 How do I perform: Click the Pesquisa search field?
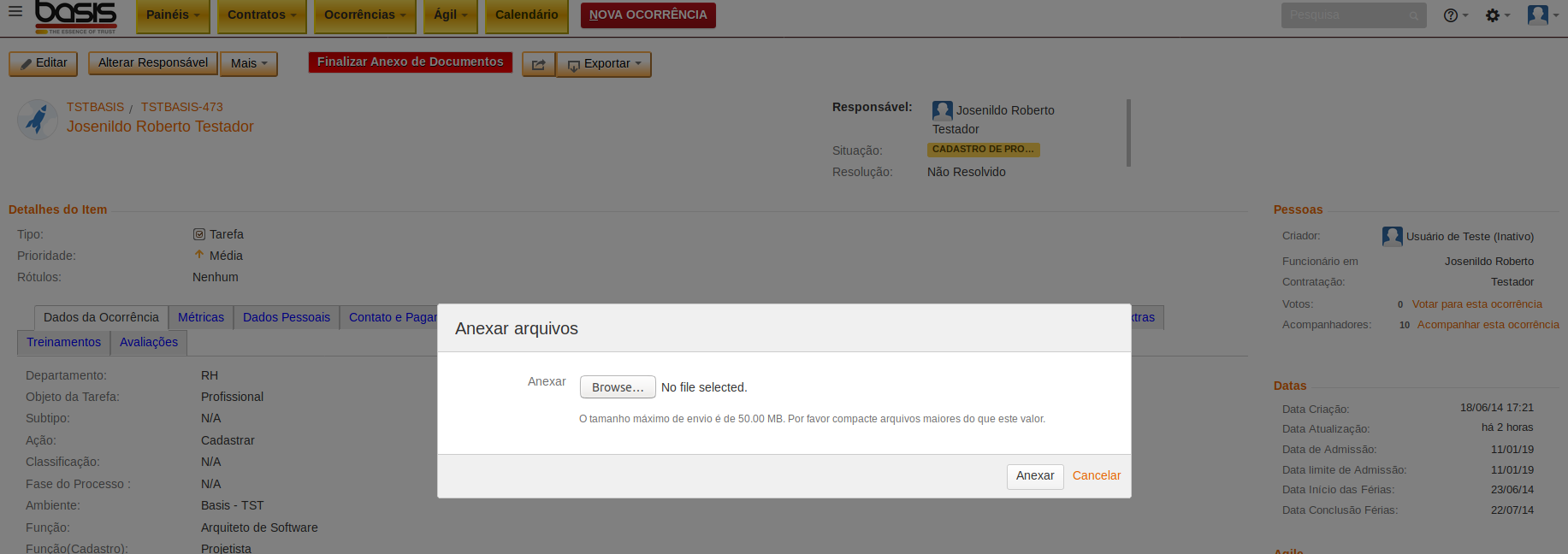(1345, 15)
